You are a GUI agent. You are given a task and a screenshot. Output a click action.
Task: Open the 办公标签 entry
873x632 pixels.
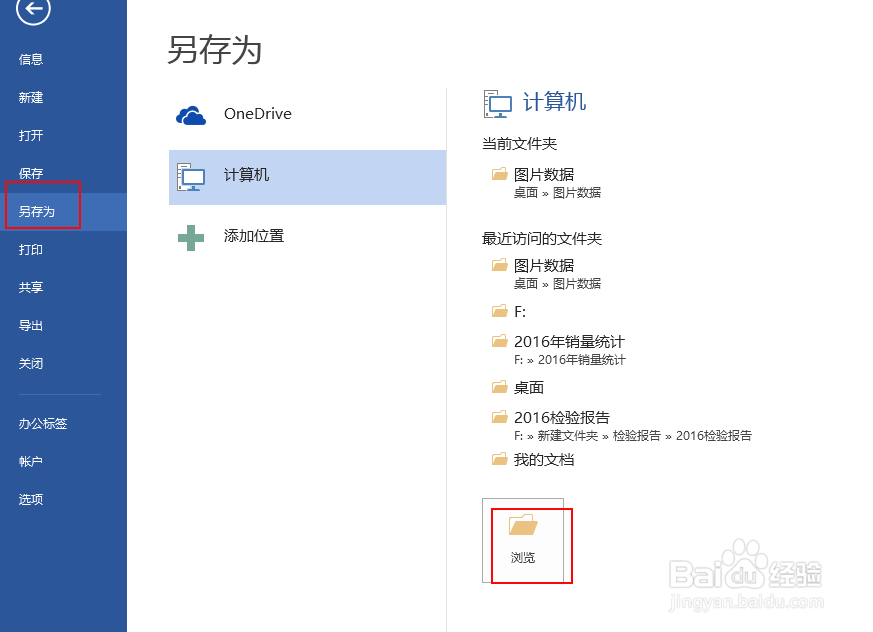tap(43, 423)
